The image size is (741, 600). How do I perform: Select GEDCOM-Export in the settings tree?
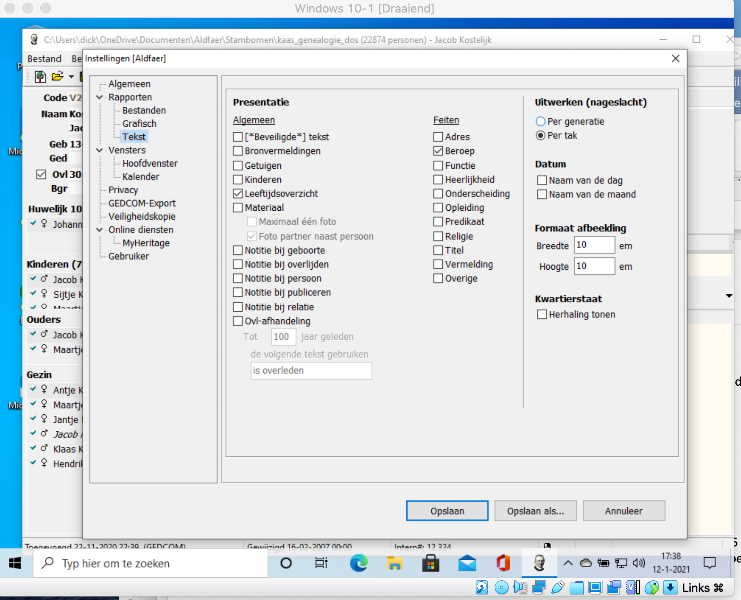pos(141,203)
